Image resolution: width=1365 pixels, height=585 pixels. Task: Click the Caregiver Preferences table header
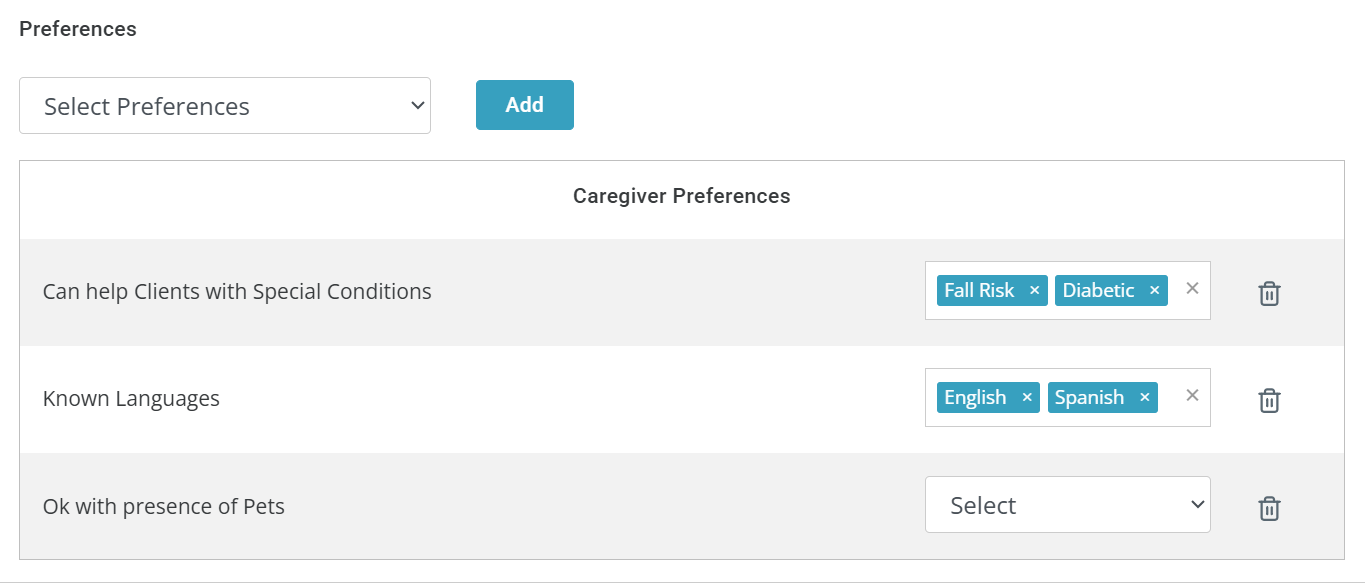[x=681, y=196]
